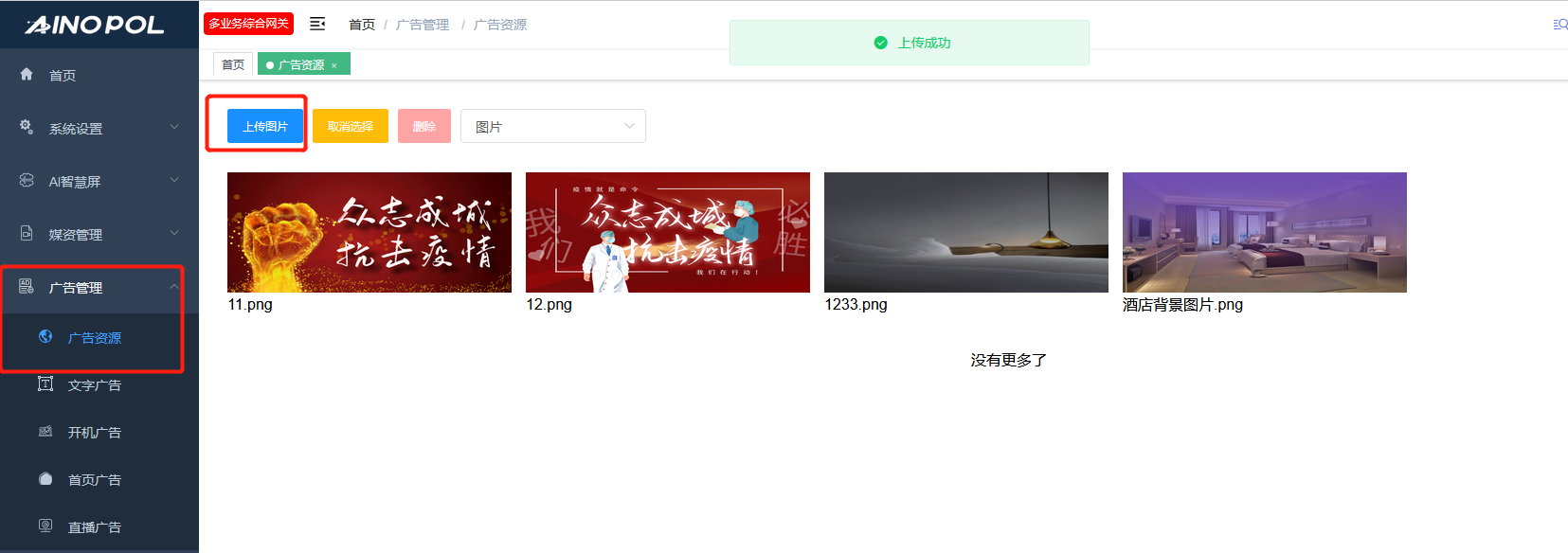Switch to the 首页 page tab
This screenshot has width=1568, height=553.
[x=233, y=64]
